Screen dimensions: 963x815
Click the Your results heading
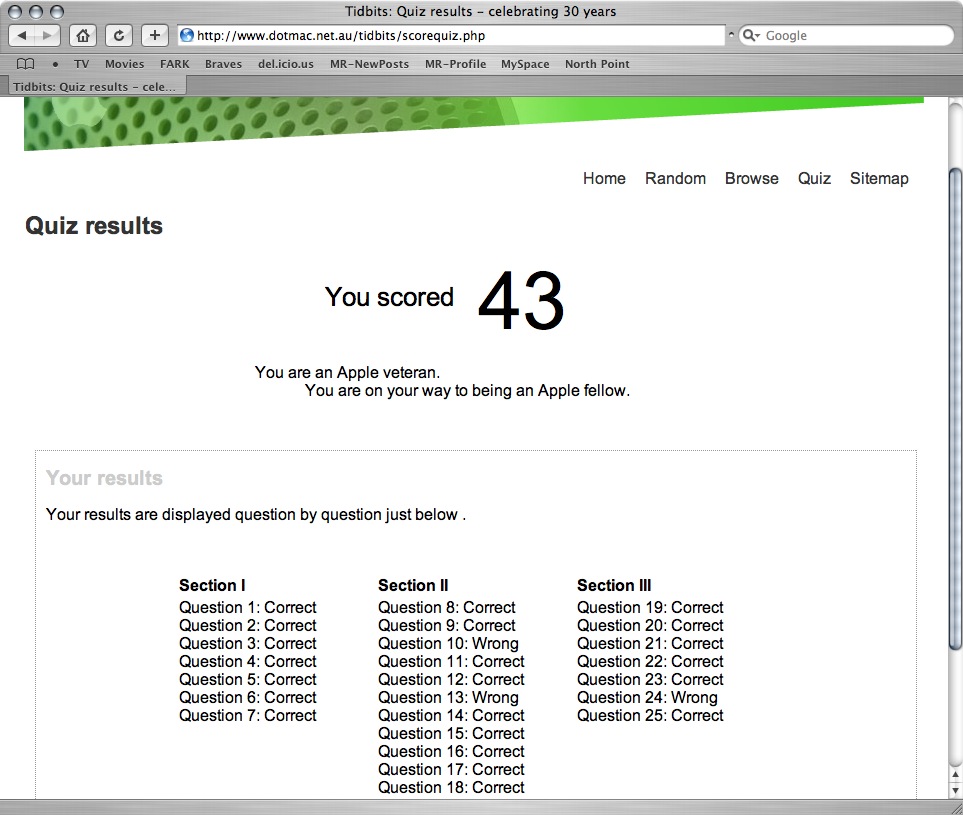pyautogui.click(x=104, y=478)
